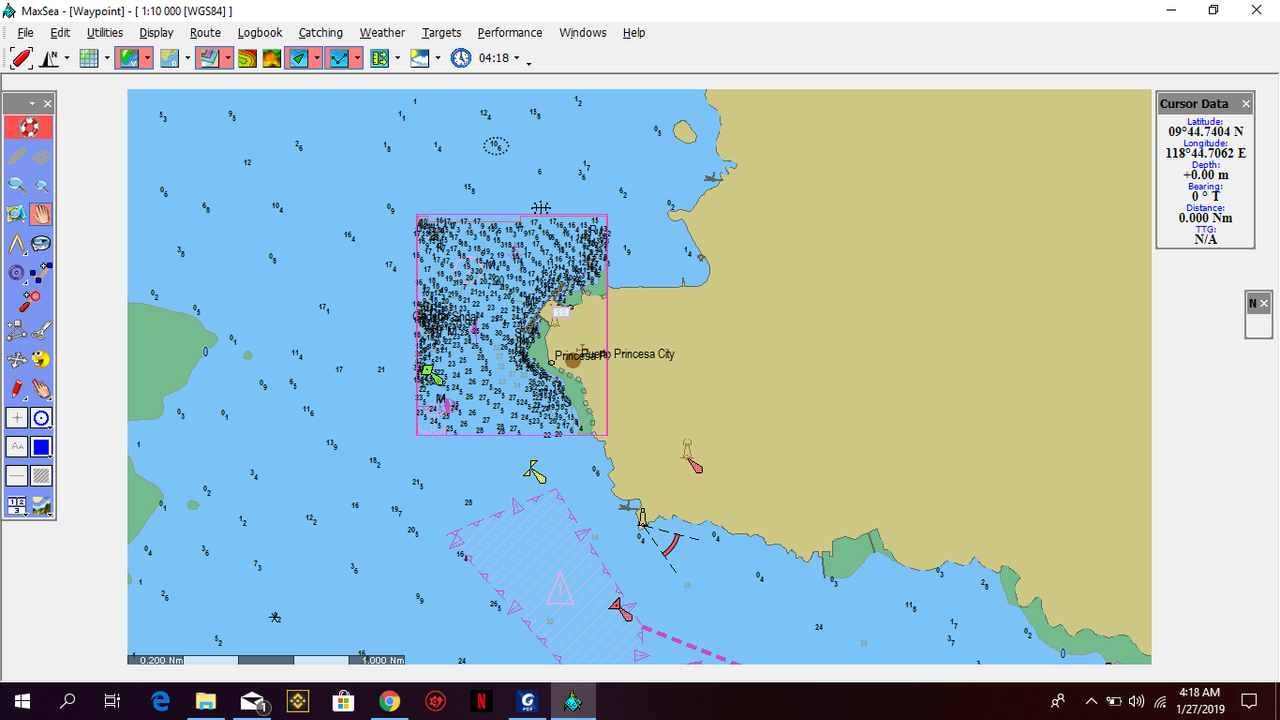
Task: Select the divider compass measuring tool
Action: 17,243
